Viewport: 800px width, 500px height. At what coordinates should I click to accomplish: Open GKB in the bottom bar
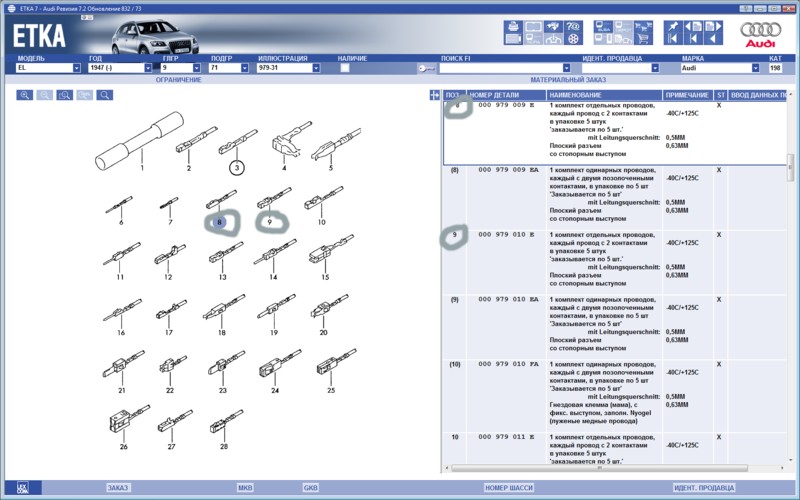[310, 487]
